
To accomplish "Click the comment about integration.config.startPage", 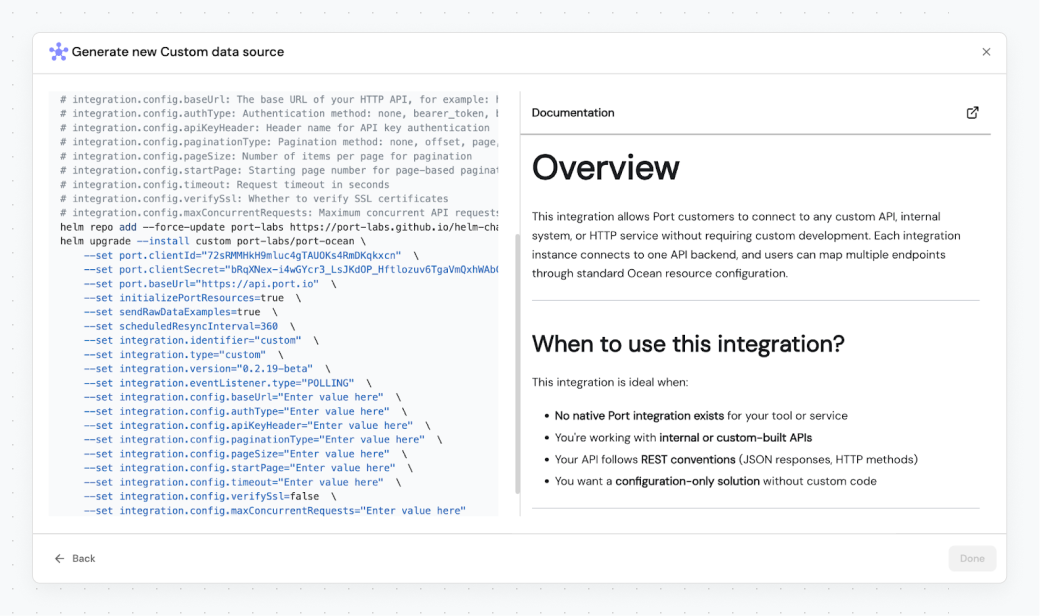I will tap(279, 170).
